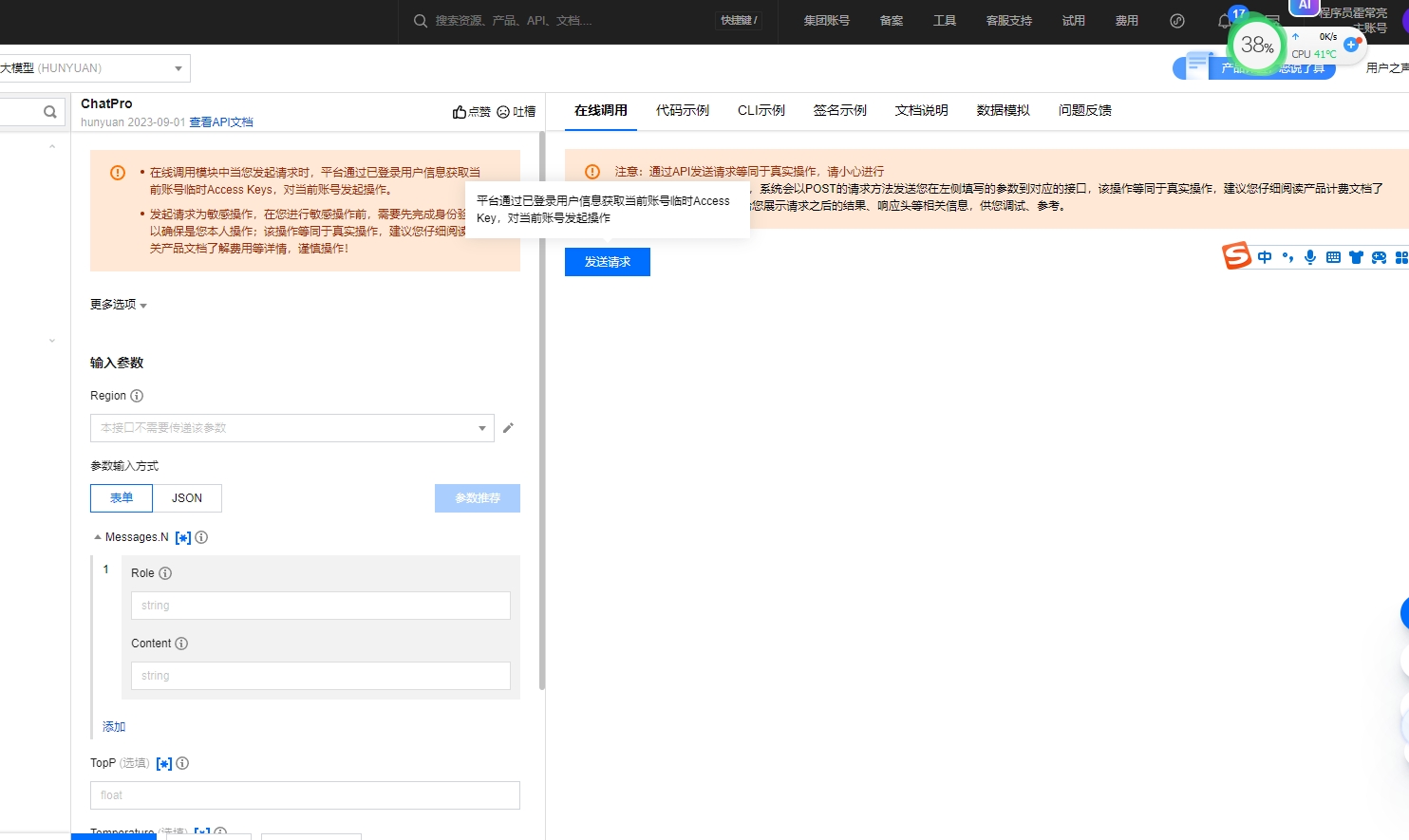Open the 用户之声 link
Screen dimensions: 1409x840
point(1387,68)
